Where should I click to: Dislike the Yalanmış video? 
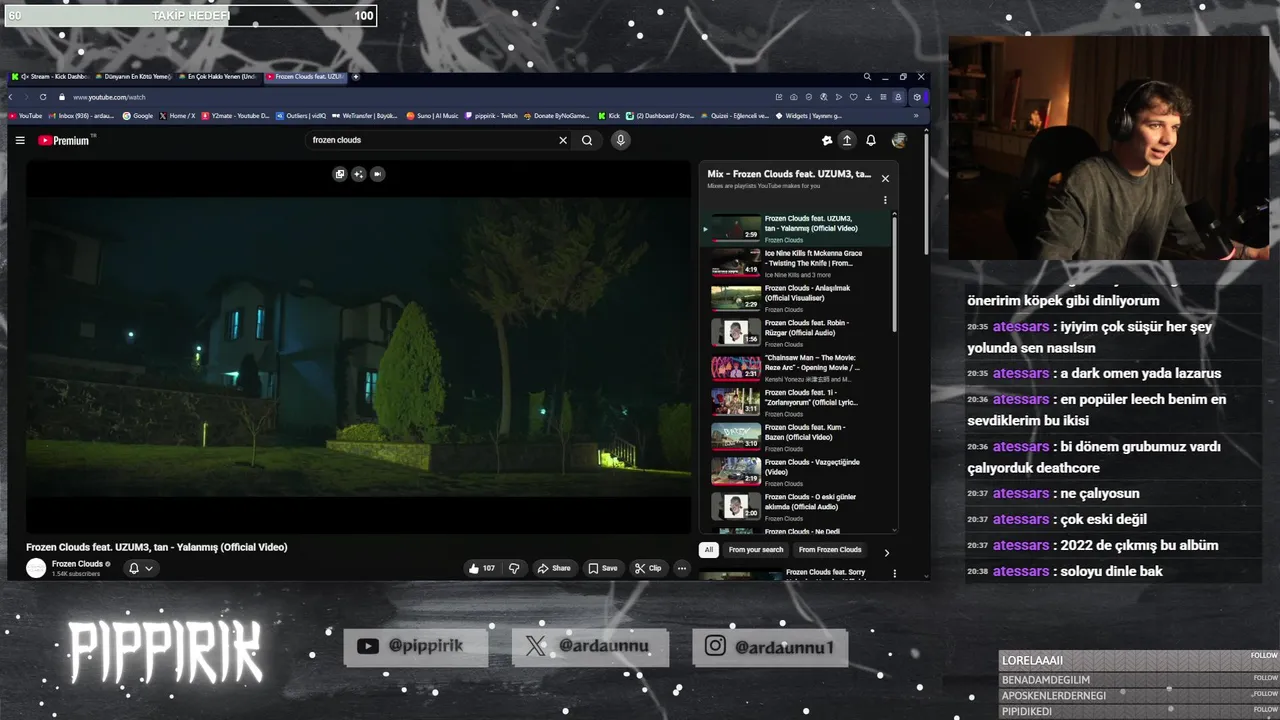[514, 568]
